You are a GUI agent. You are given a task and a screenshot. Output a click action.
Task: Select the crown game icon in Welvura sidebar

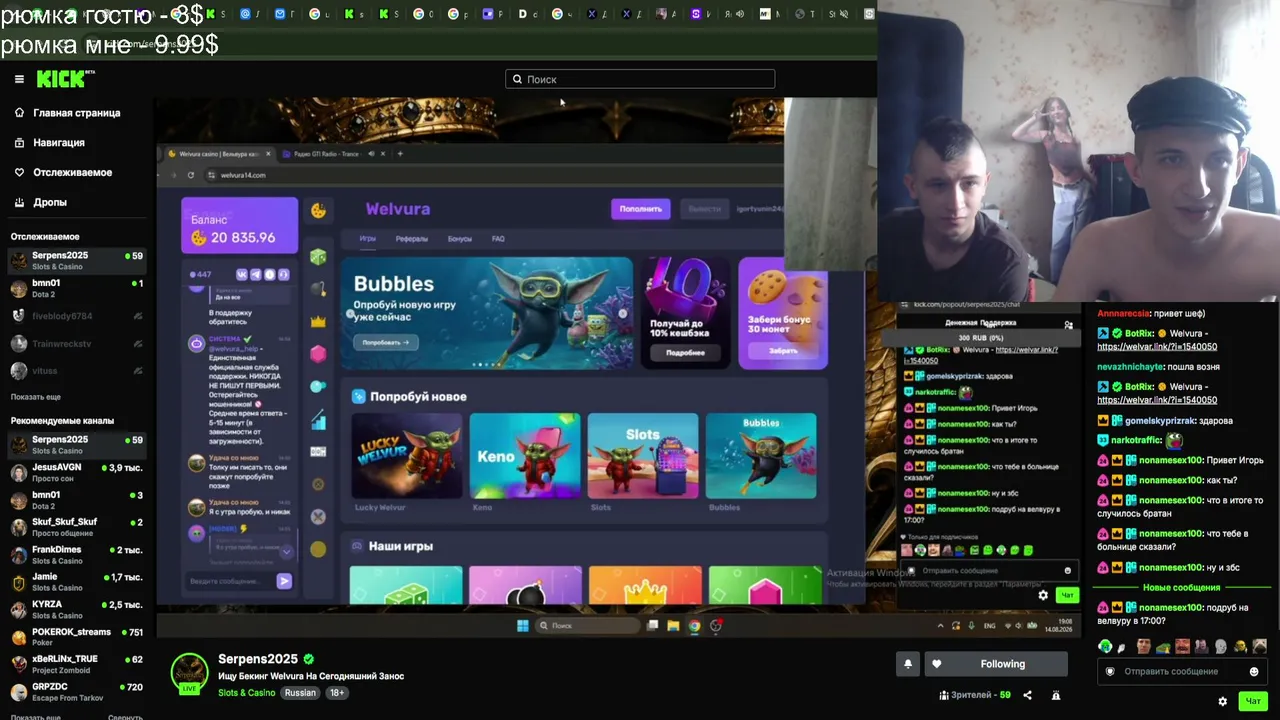(x=318, y=321)
